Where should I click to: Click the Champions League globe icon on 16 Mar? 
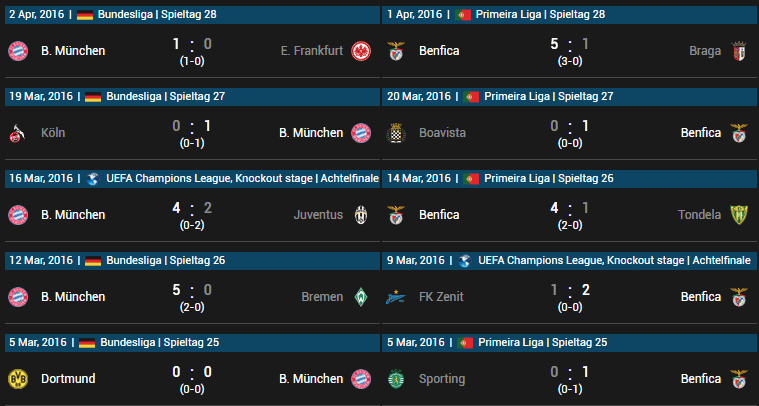point(92,179)
